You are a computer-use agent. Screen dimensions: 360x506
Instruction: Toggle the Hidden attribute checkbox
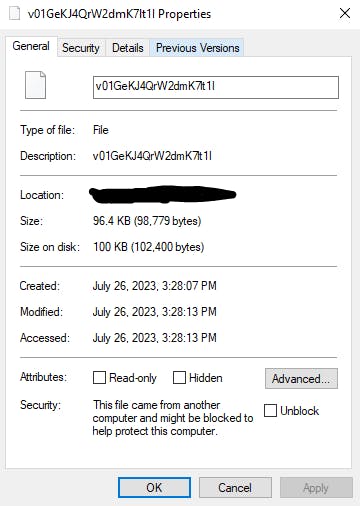(179, 378)
